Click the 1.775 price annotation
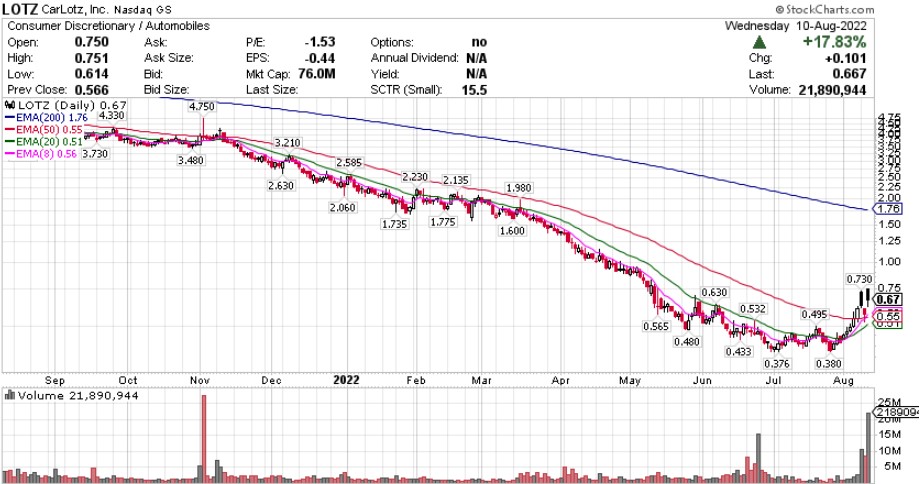 pos(443,222)
